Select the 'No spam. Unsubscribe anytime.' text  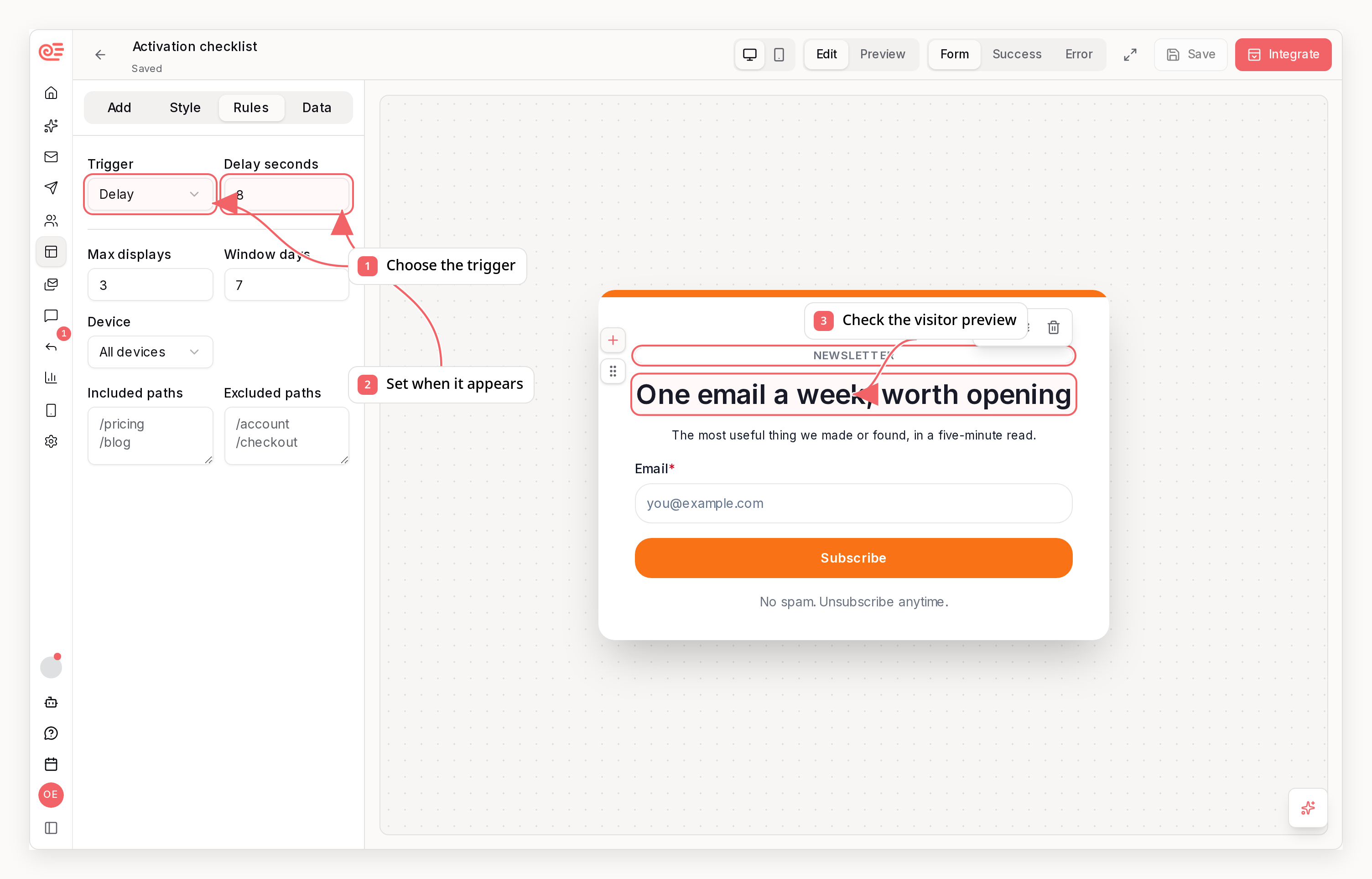(853, 602)
